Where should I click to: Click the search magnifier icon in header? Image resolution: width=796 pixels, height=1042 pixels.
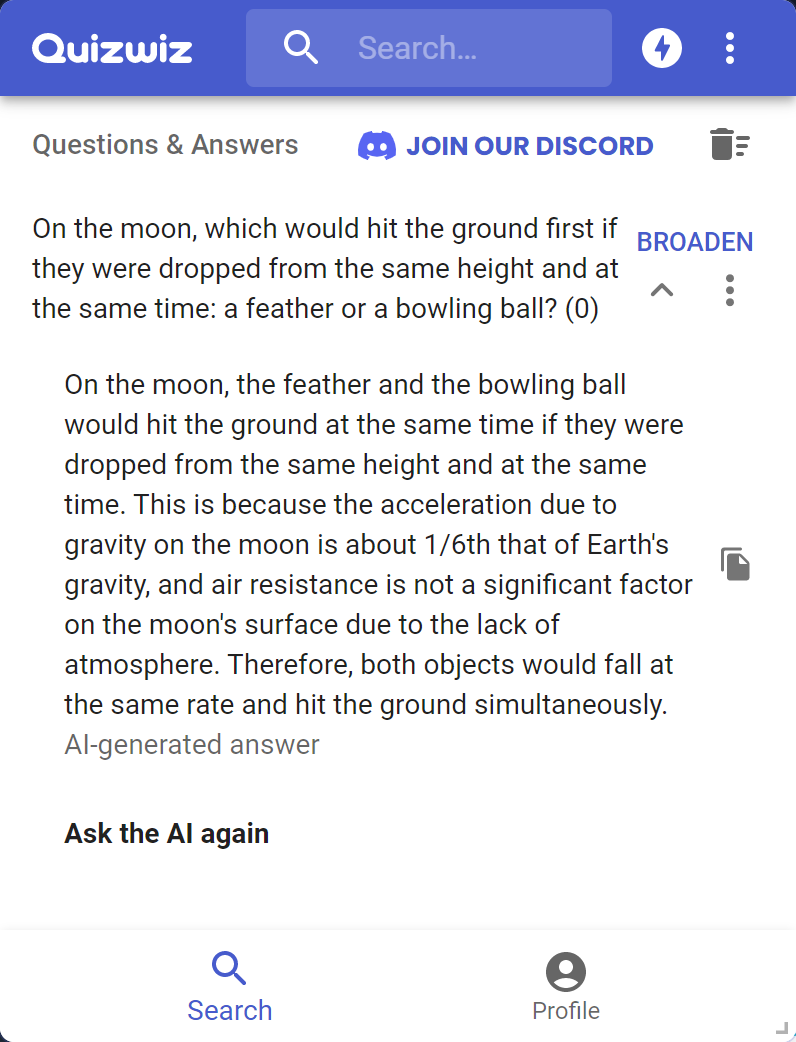[300, 47]
